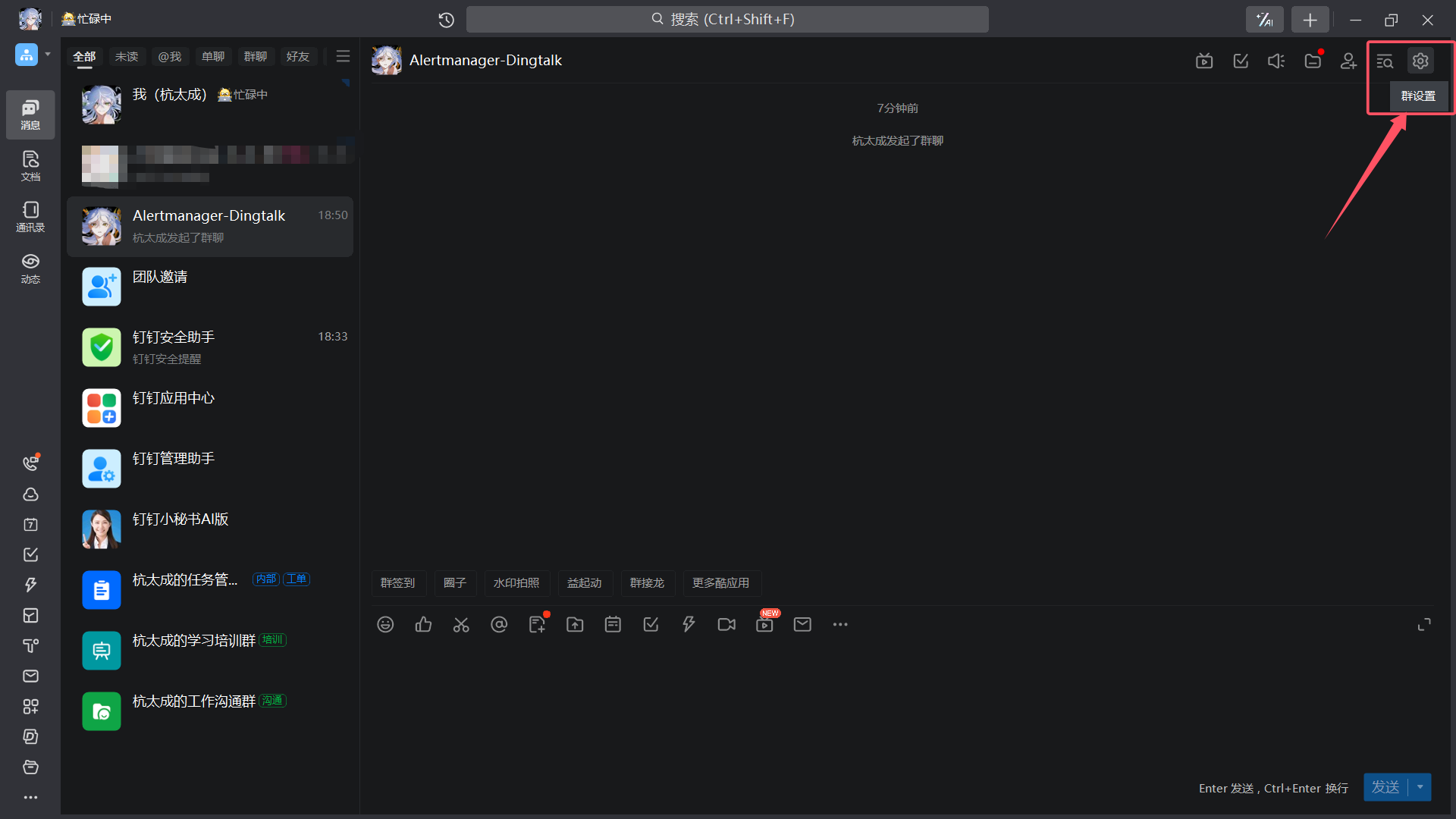Click the 发送 send button
Viewport: 1456px width, 819px height.
pyautogui.click(x=1385, y=787)
